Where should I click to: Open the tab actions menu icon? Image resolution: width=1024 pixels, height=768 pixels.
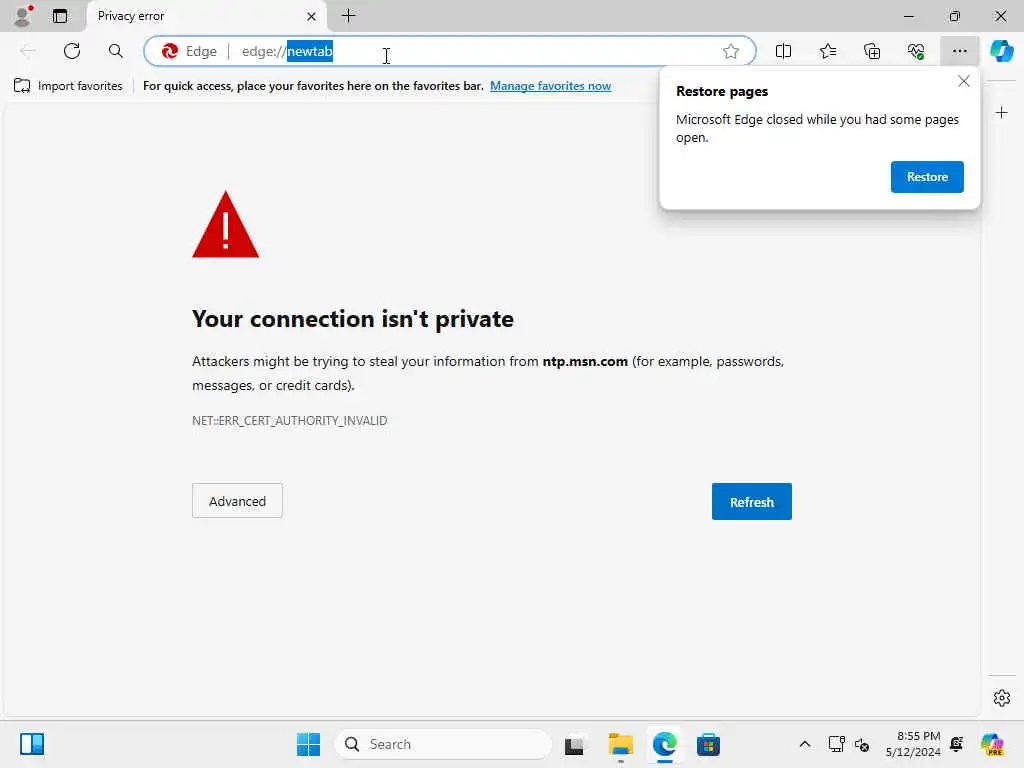point(60,16)
